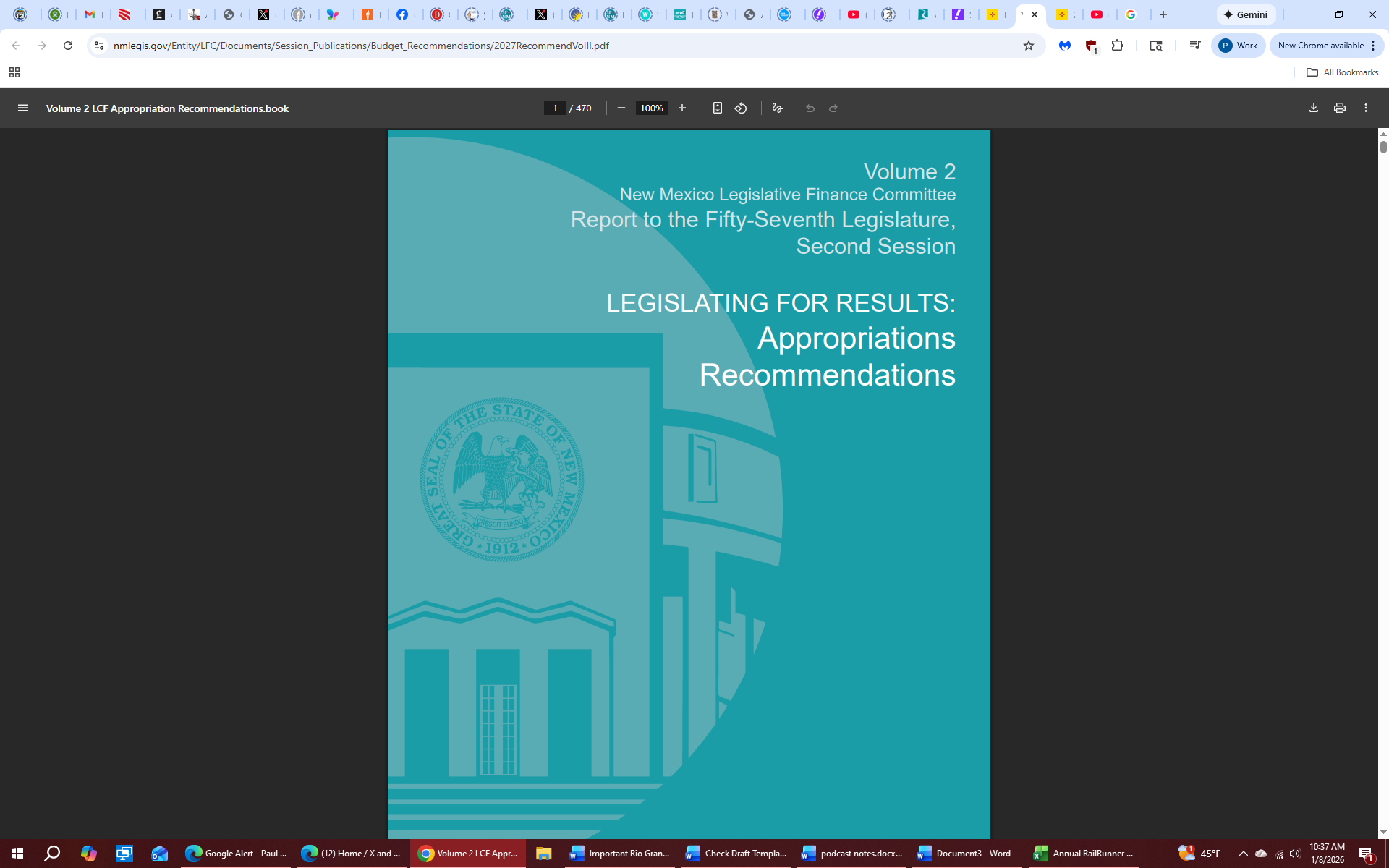Bookmark this page with the star
The width and height of the screenshot is (1389, 868).
pyautogui.click(x=1028, y=46)
